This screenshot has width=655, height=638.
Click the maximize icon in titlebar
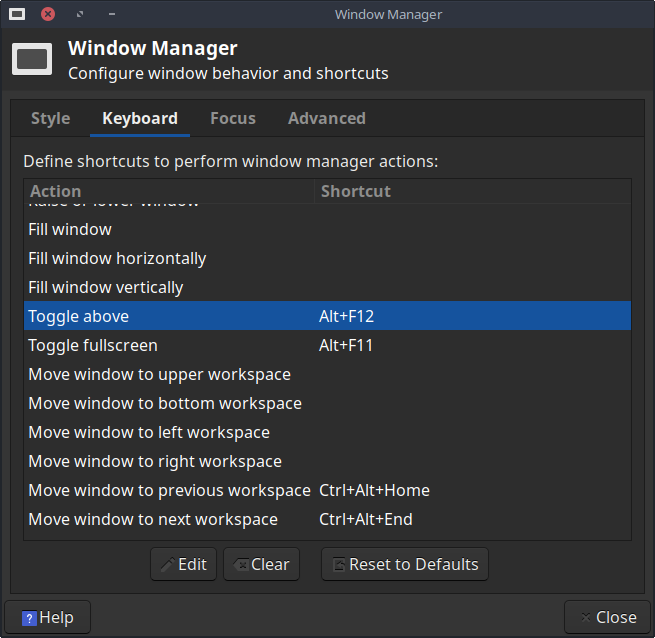(x=80, y=14)
